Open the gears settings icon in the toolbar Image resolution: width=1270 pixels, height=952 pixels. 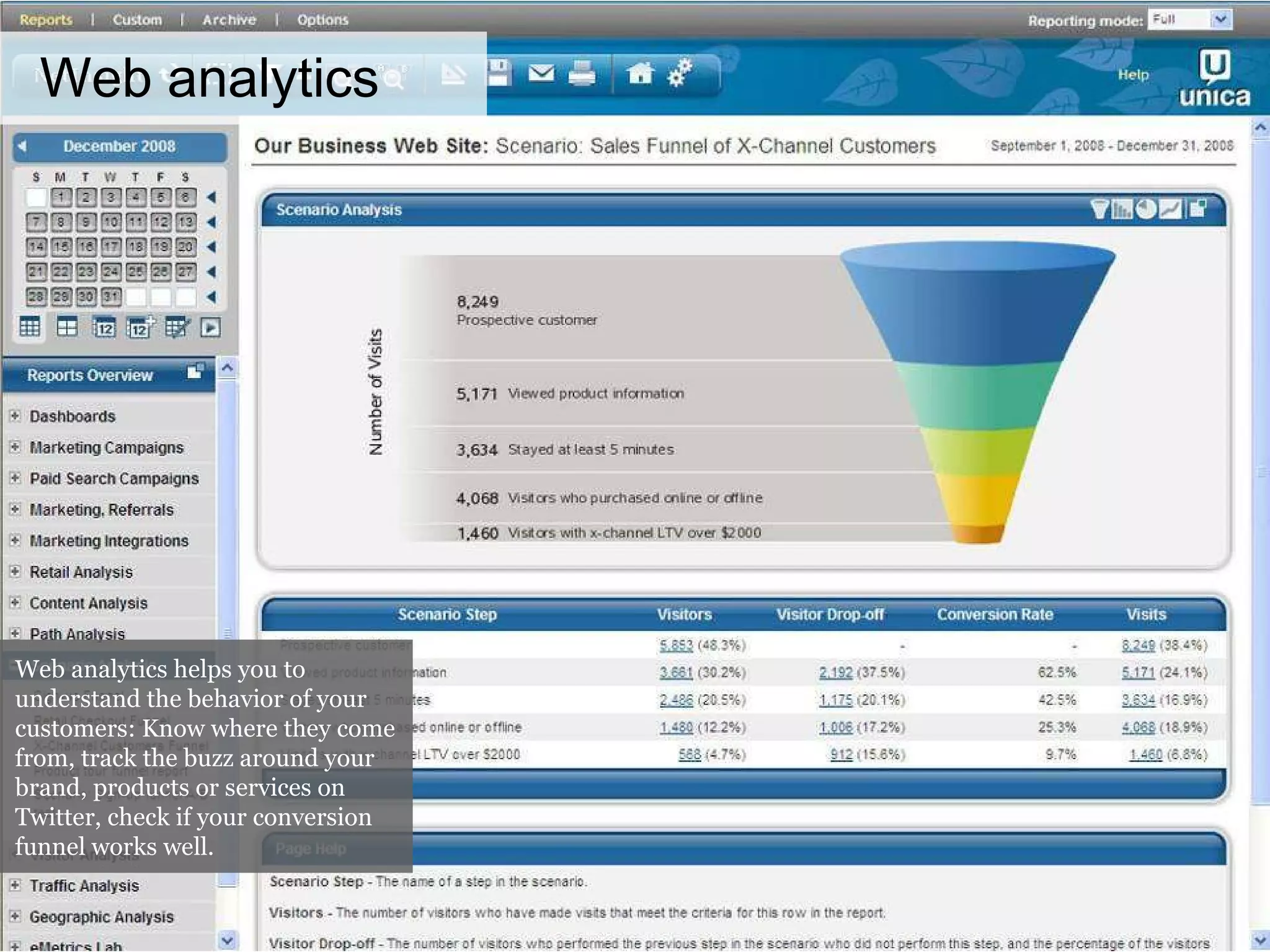(x=680, y=73)
